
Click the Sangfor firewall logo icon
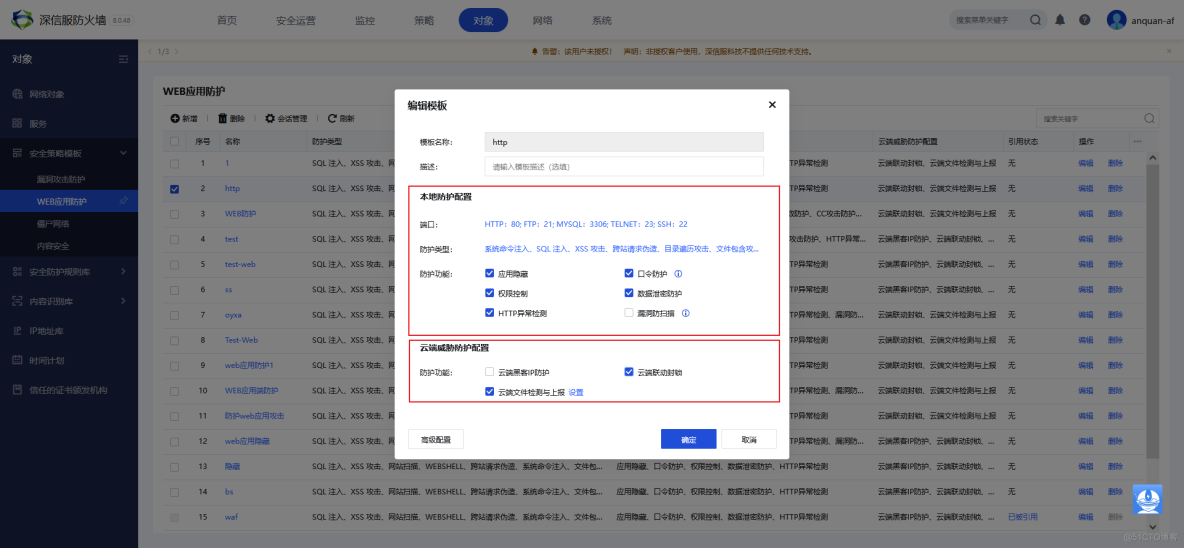tap(23, 20)
